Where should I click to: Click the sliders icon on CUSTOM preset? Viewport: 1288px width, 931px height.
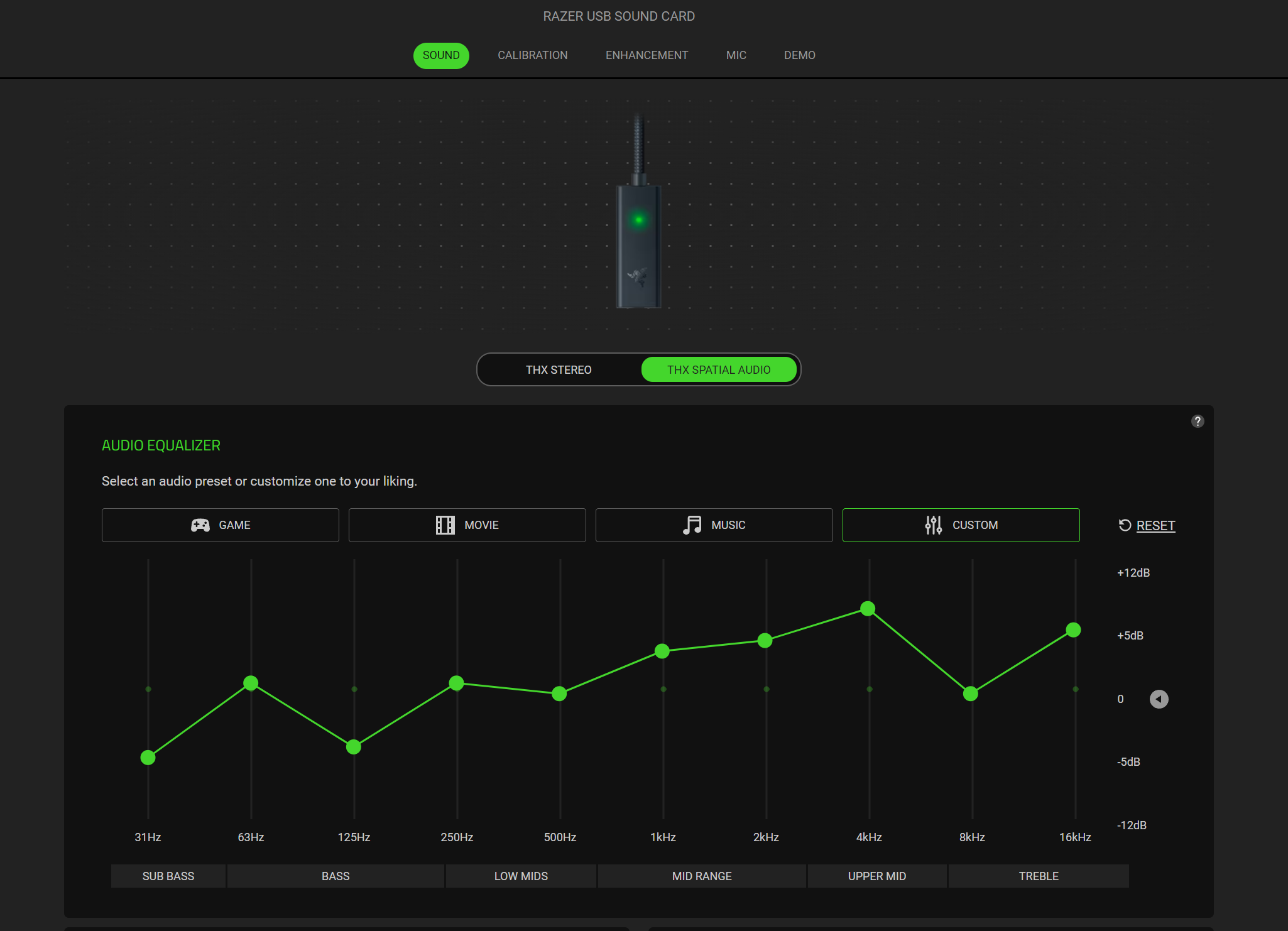coord(934,525)
